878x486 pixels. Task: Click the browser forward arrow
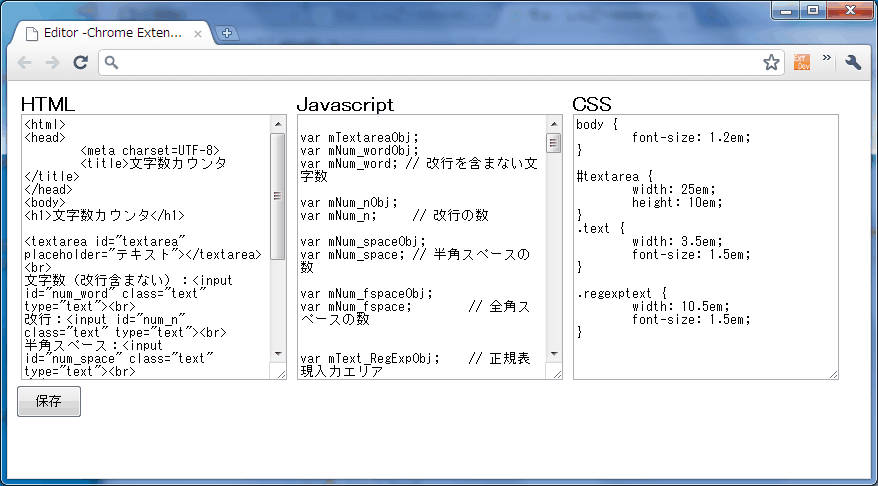click(x=52, y=63)
